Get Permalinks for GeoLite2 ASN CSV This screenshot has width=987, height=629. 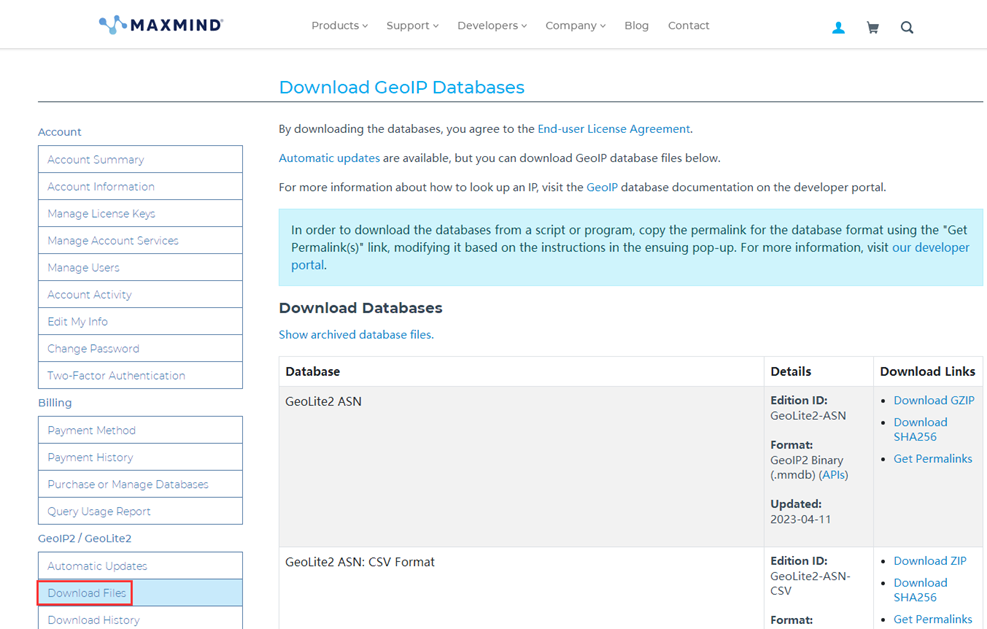[x=933, y=620]
